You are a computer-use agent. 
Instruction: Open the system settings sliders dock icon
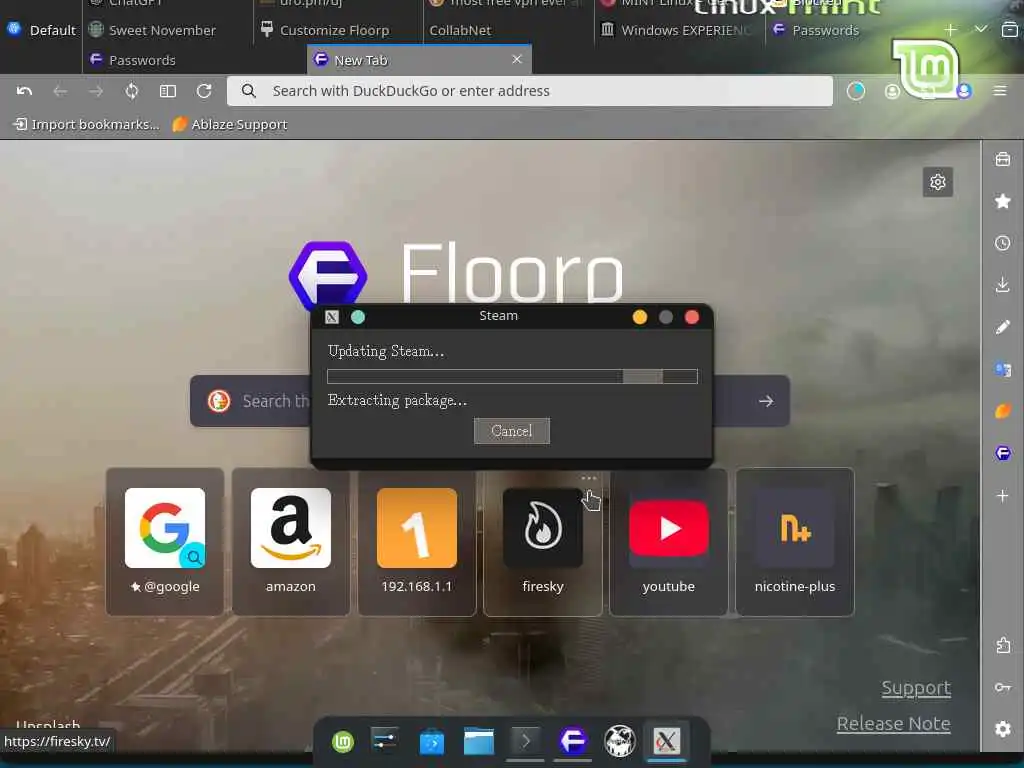[385, 741]
